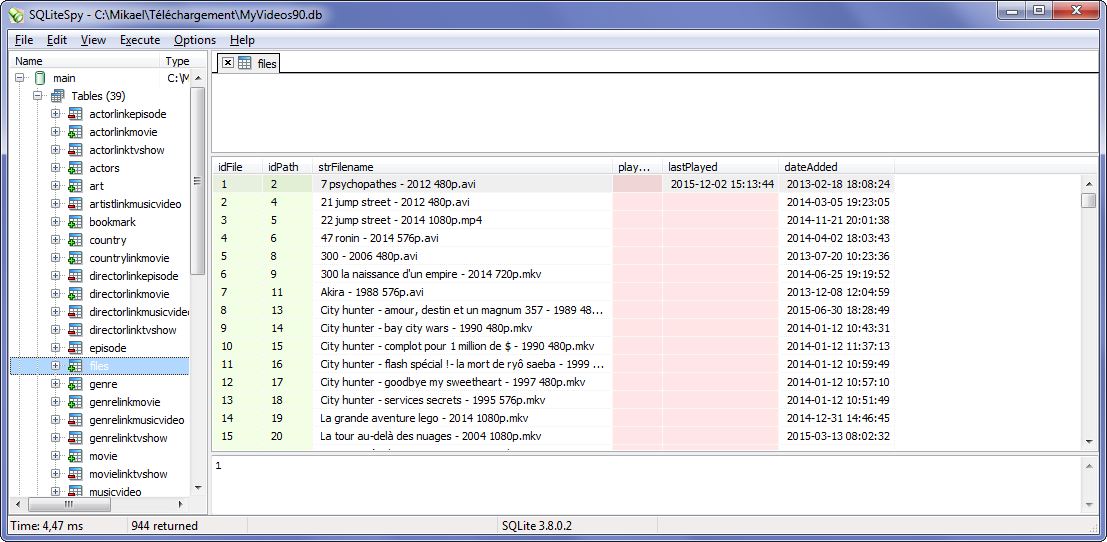
Task: Expand the genrelinkmovie table node
Action: [55, 402]
